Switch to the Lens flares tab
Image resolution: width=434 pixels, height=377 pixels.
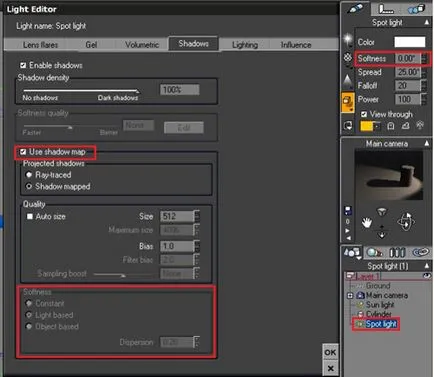click(40, 45)
